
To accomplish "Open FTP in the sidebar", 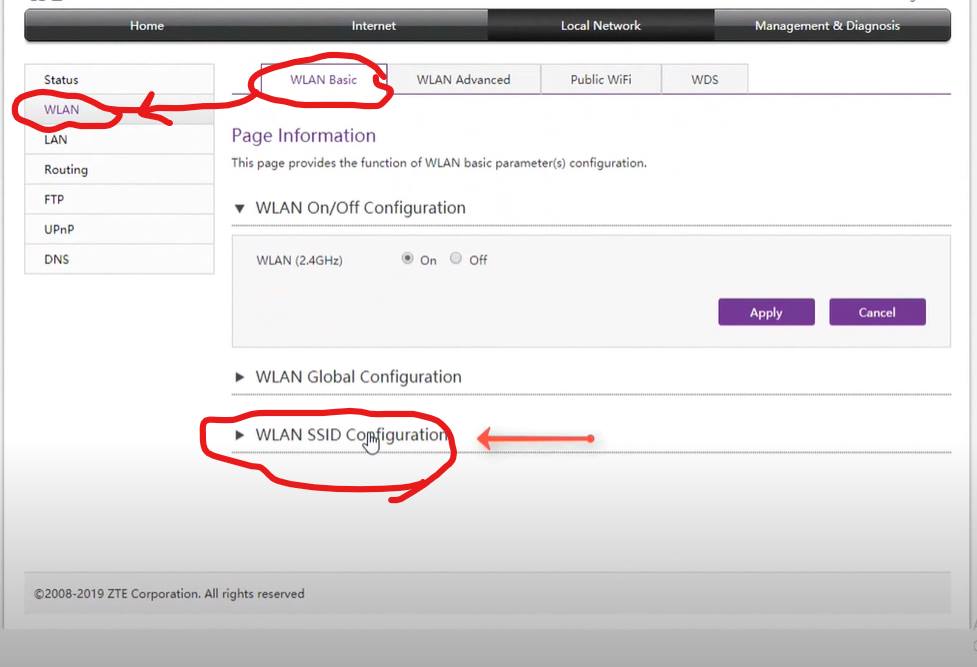I will 54,200.
